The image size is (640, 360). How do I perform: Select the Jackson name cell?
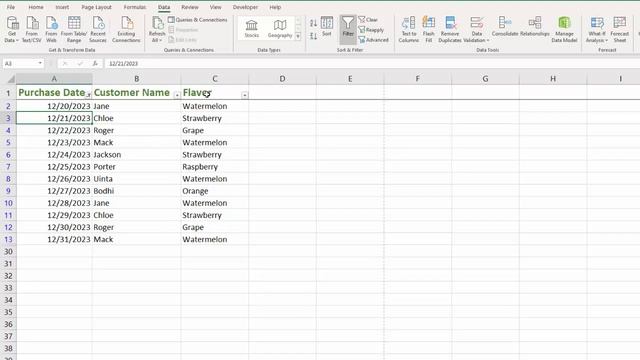point(137,155)
